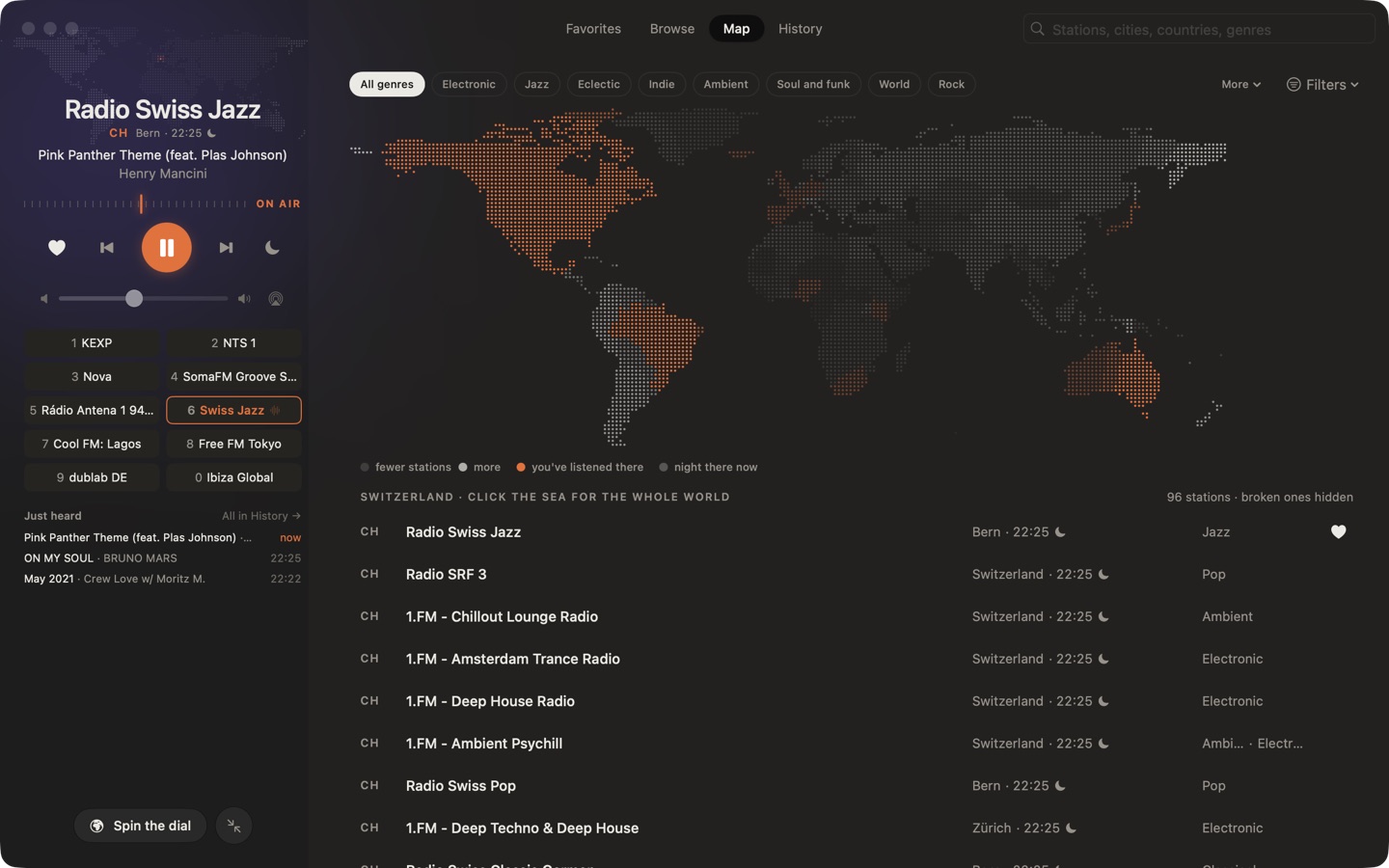Skip to the next station
The height and width of the screenshot is (868, 1389).
click(x=226, y=248)
